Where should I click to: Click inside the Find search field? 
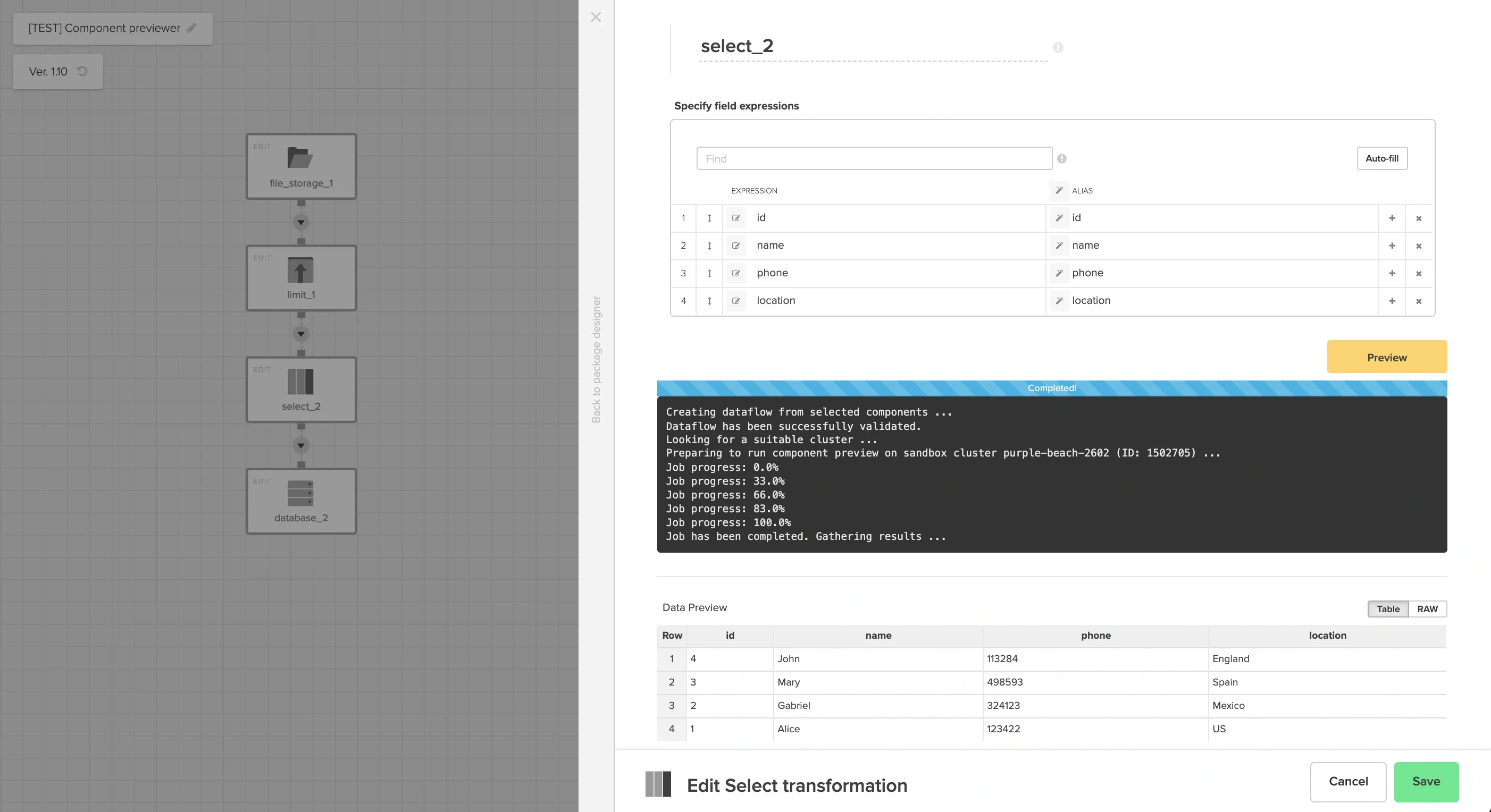[874, 158]
